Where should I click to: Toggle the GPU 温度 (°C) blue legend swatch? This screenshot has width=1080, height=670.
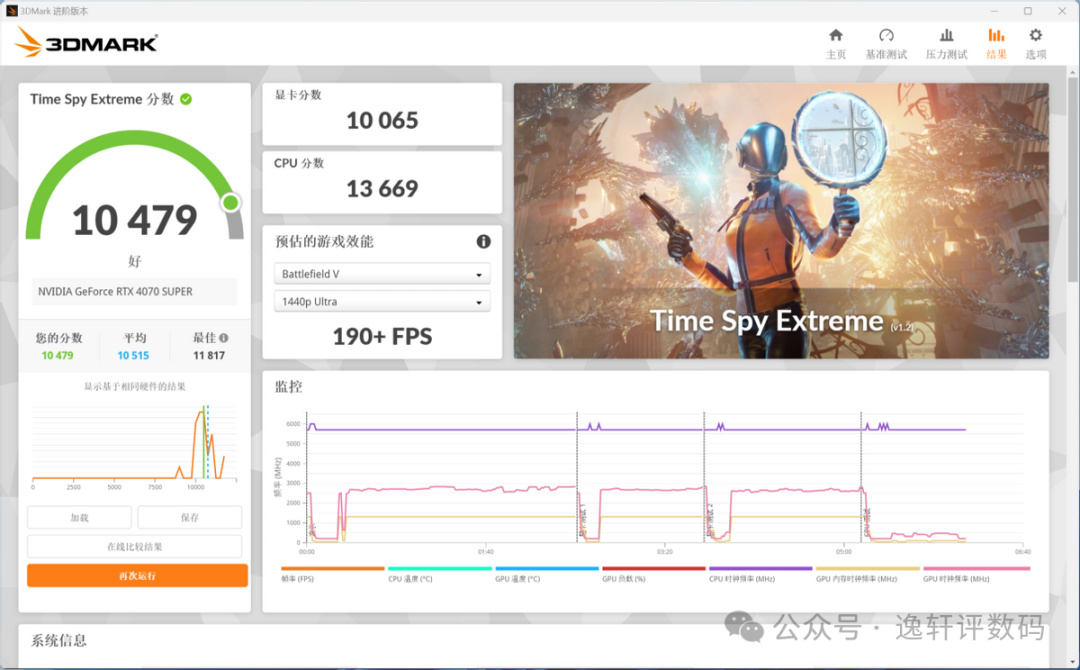(547, 569)
